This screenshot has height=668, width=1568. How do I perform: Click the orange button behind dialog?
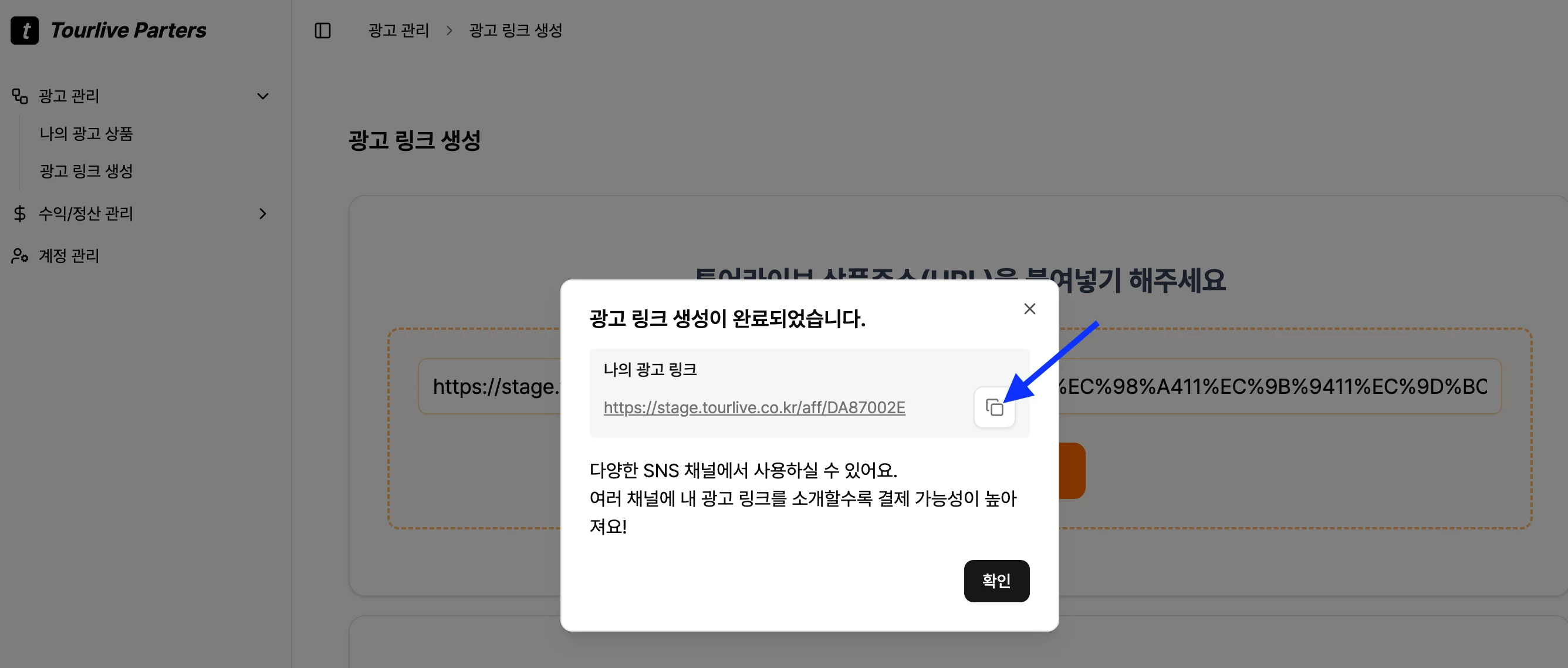click(1073, 470)
